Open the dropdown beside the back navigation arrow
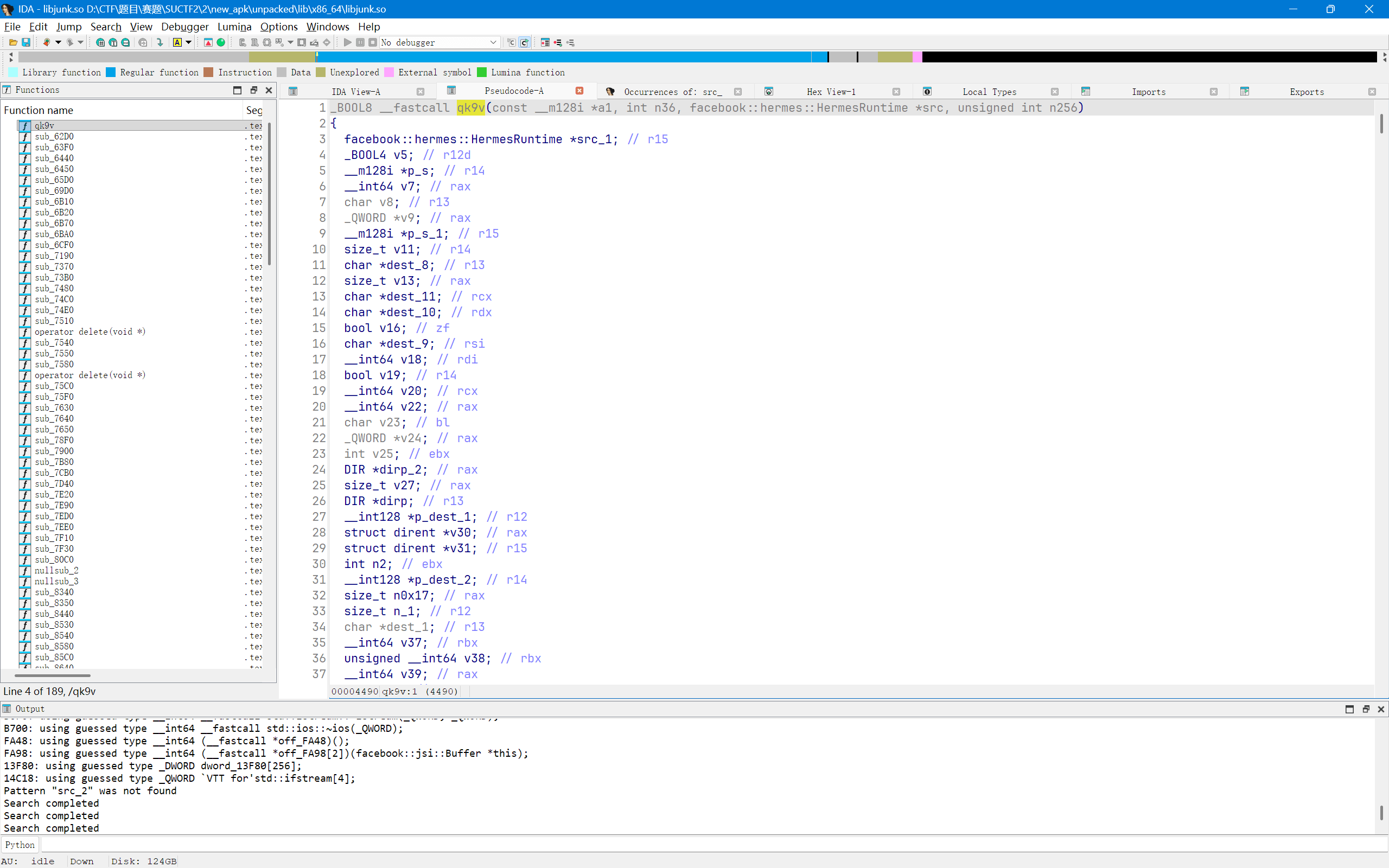This screenshot has height=868, width=1389. tap(58, 42)
